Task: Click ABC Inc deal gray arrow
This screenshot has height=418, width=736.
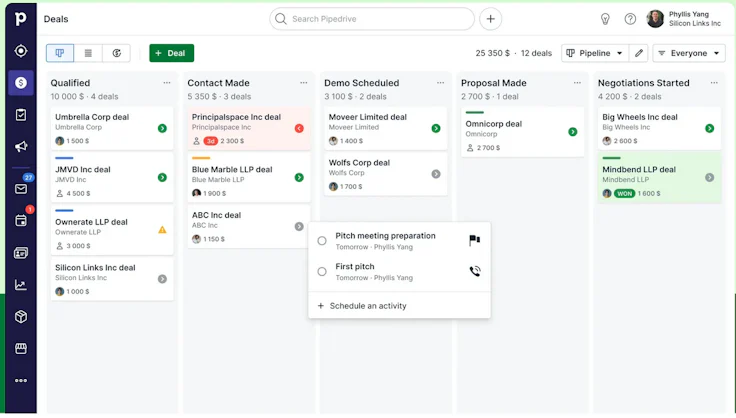Action: click(299, 227)
